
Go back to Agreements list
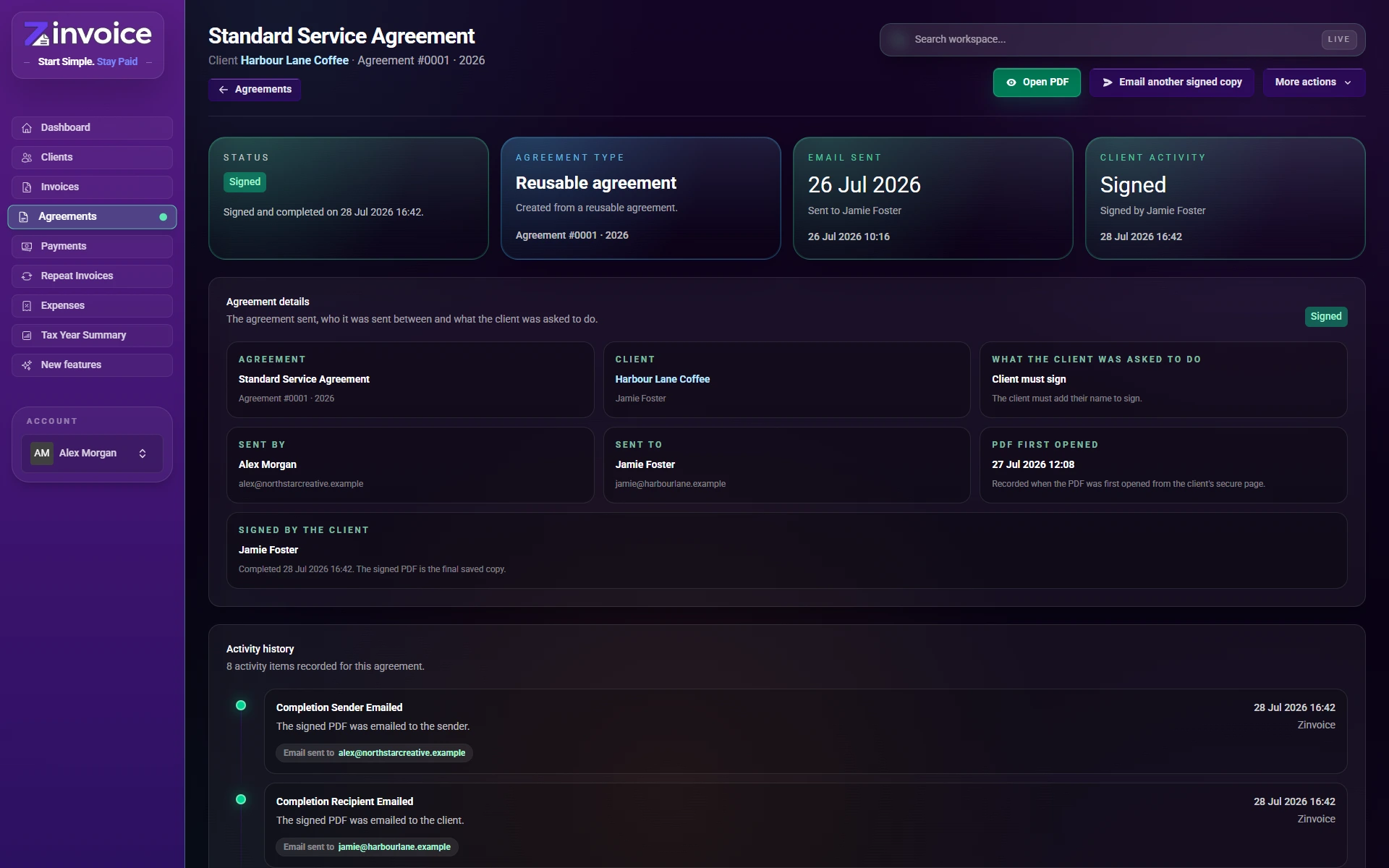[255, 90]
